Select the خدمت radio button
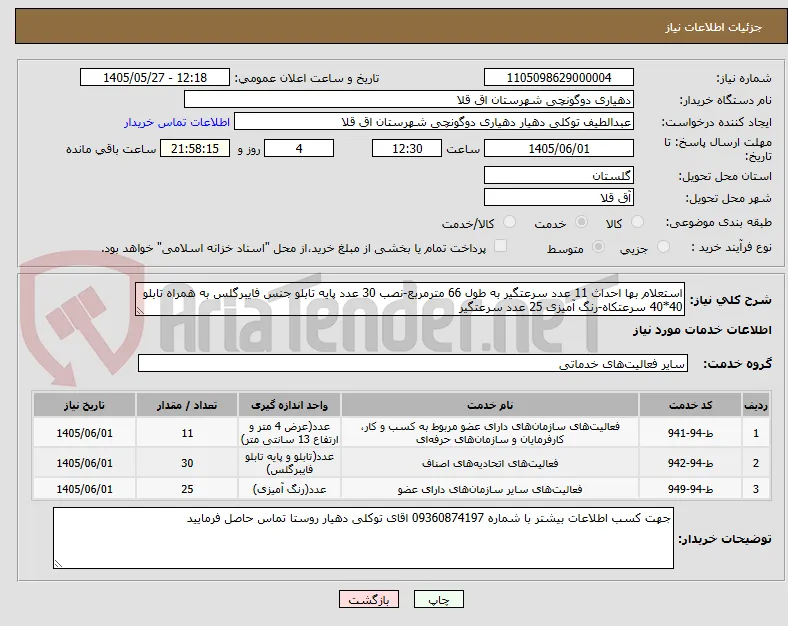This screenshot has width=788, height=626. click(581, 222)
